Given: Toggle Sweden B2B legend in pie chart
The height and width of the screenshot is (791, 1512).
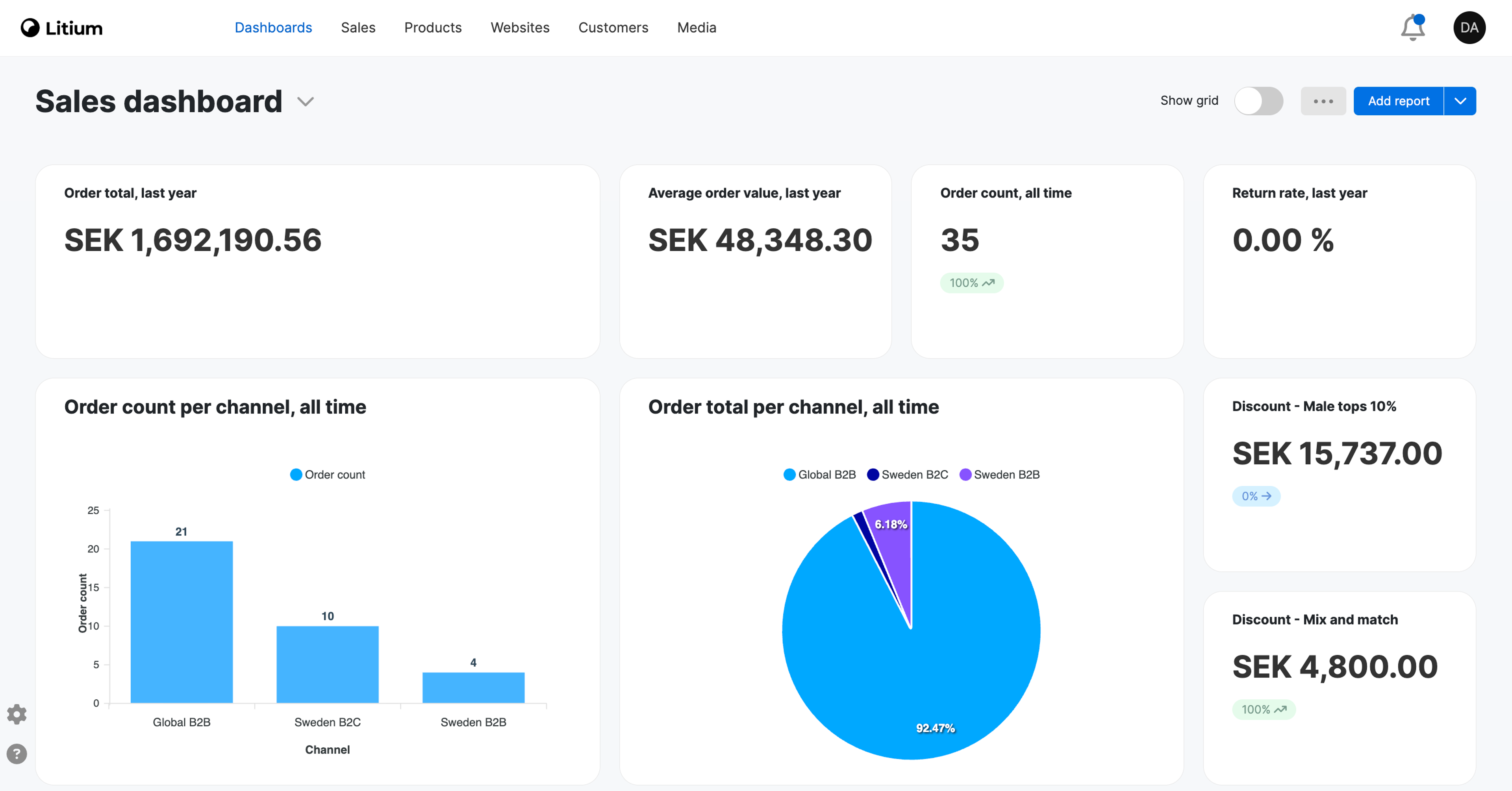Looking at the screenshot, I should (1000, 474).
